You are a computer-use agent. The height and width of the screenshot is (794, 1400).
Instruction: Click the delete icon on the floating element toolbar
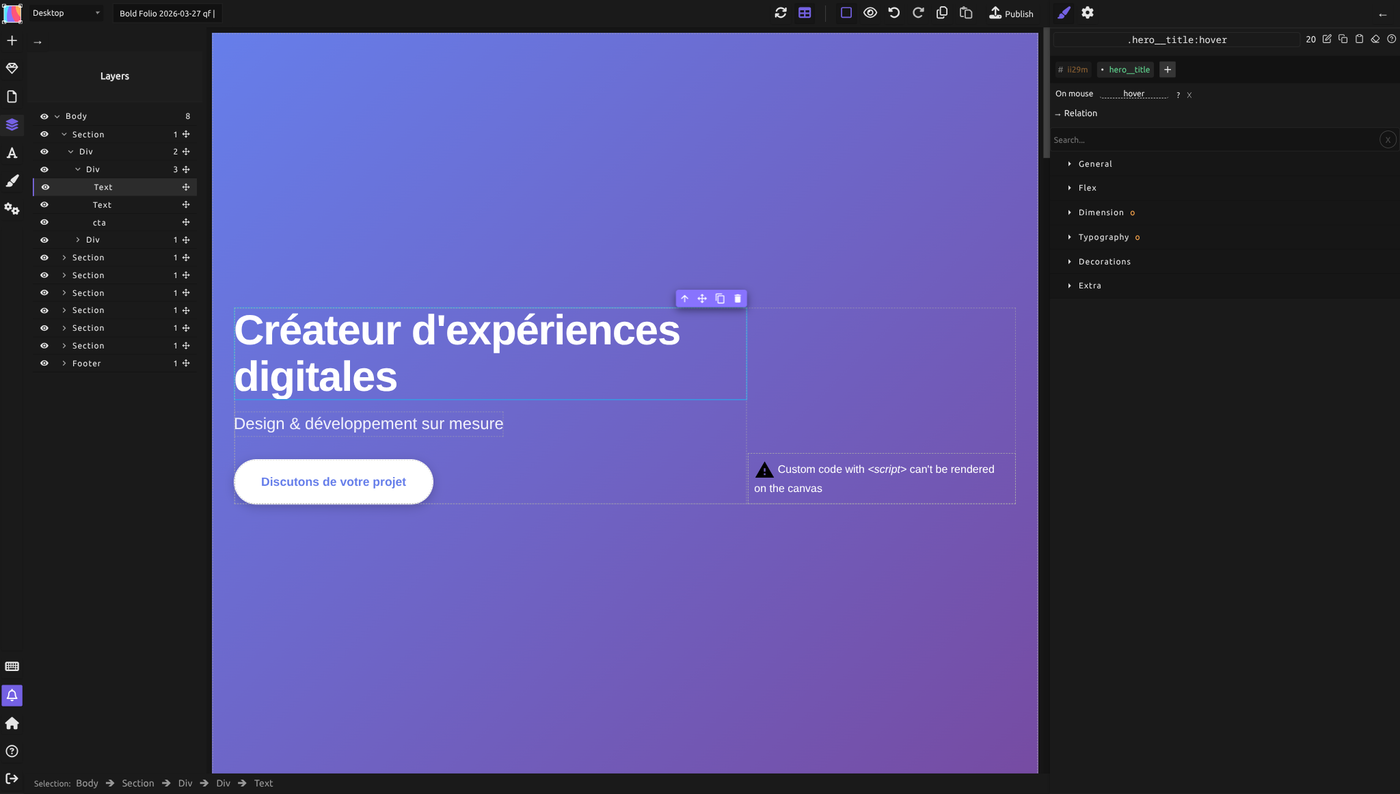(x=737, y=298)
